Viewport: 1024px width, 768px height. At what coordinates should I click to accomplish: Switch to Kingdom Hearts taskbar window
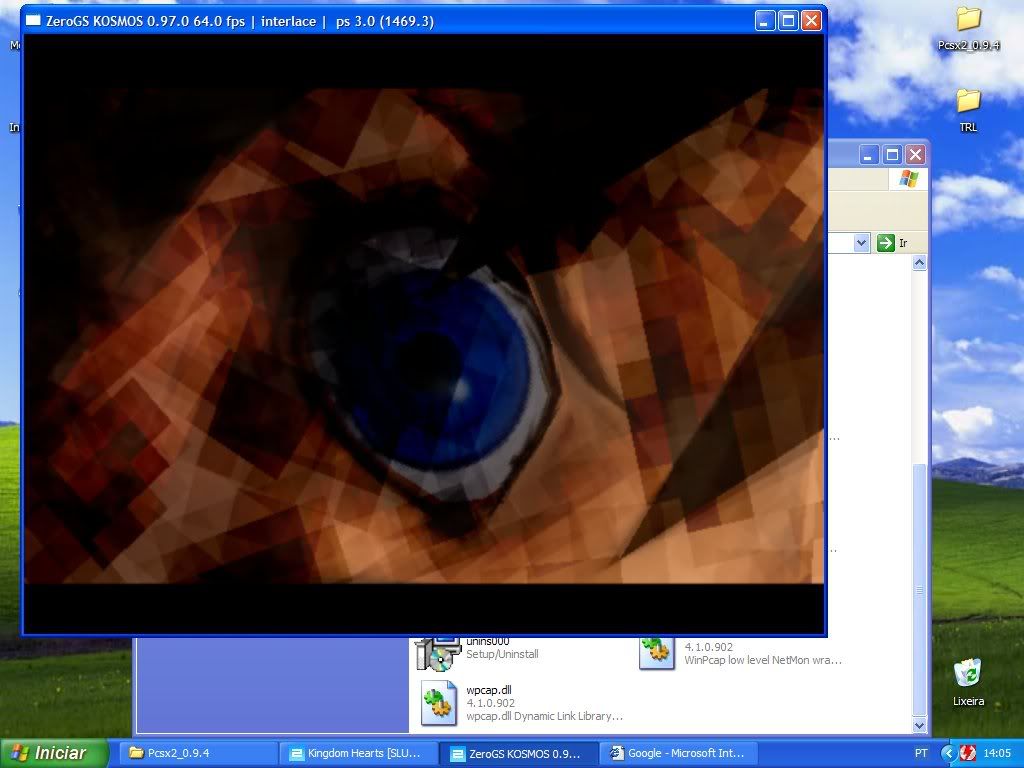click(x=357, y=753)
